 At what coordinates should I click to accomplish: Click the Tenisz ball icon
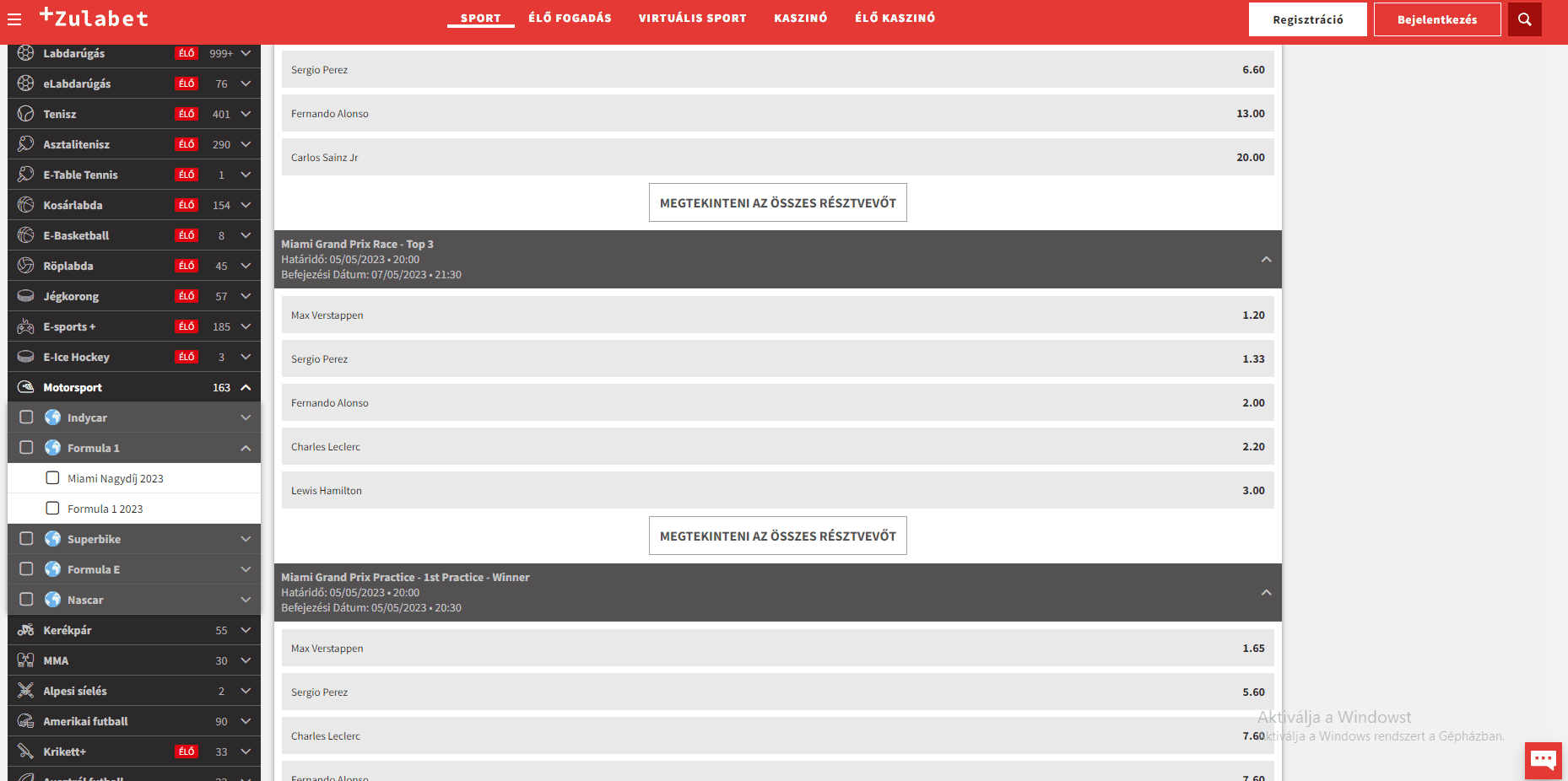click(x=26, y=114)
